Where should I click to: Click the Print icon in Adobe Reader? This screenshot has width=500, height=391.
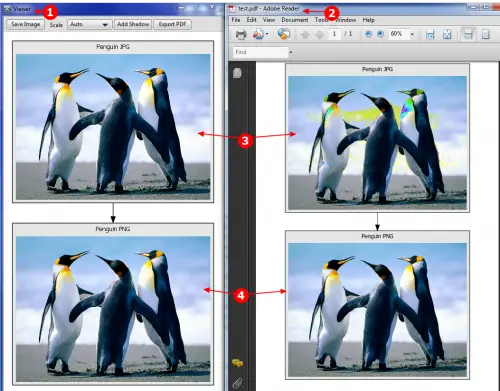(241, 34)
